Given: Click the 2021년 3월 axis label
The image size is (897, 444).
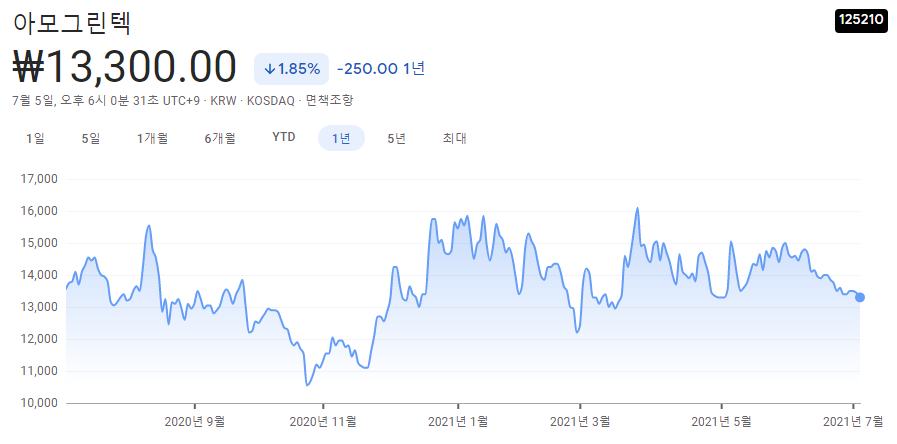Looking at the screenshot, I should pyautogui.click(x=580, y=422).
